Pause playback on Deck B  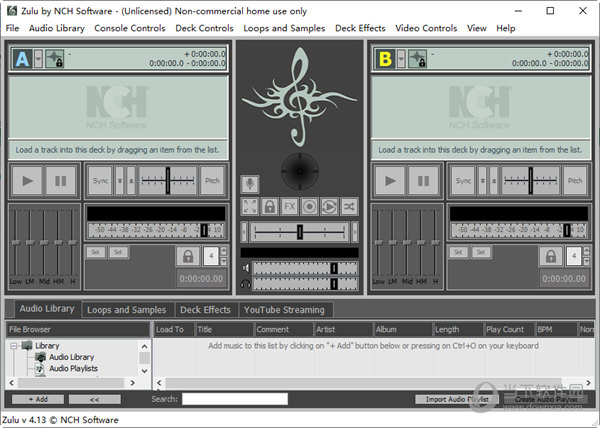click(424, 181)
